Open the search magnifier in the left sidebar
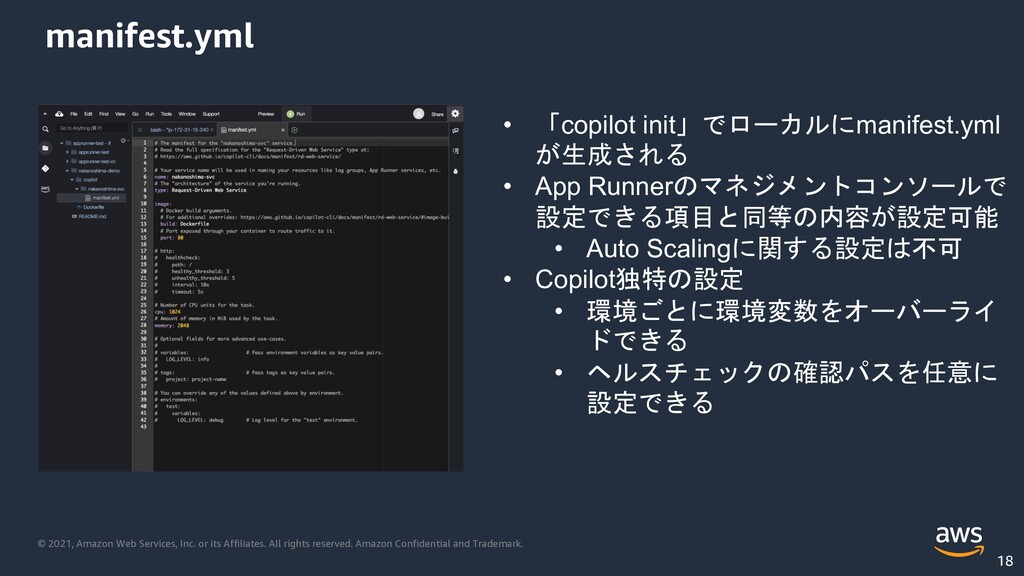The width and height of the screenshot is (1024, 576). tap(45, 129)
